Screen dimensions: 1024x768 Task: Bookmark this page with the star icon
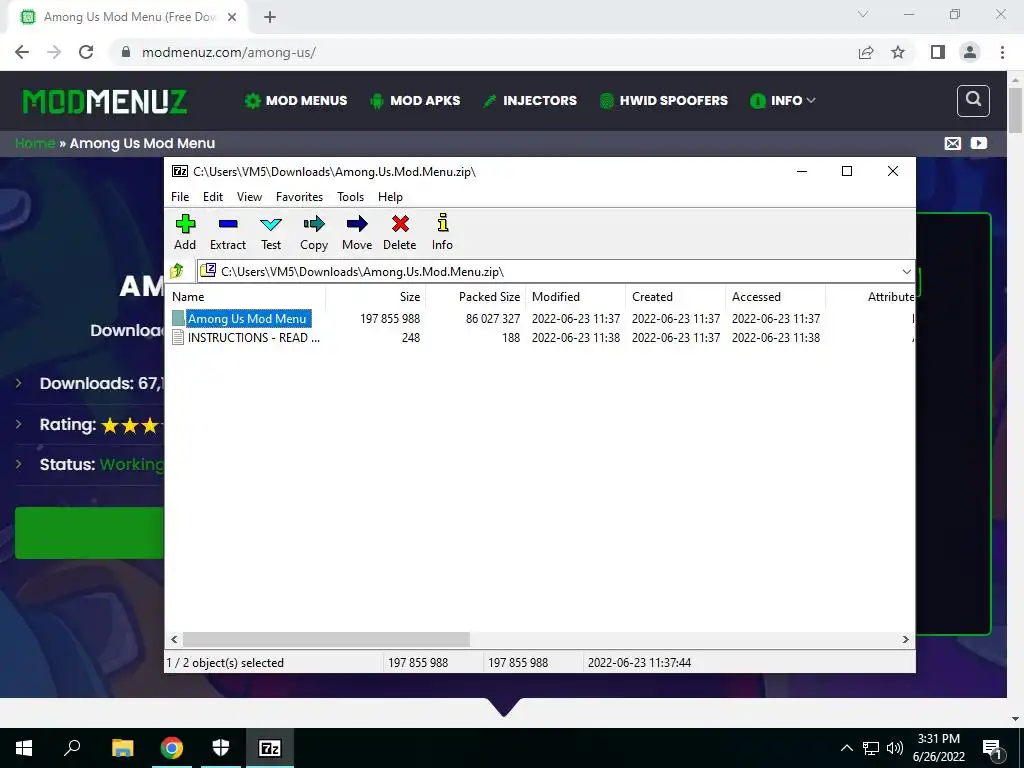point(898,52)
